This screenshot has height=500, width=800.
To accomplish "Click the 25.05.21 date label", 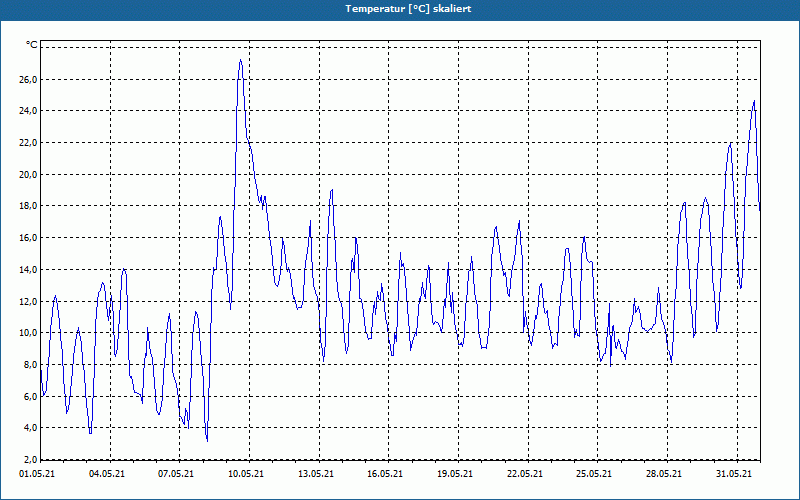I will 594,474.
